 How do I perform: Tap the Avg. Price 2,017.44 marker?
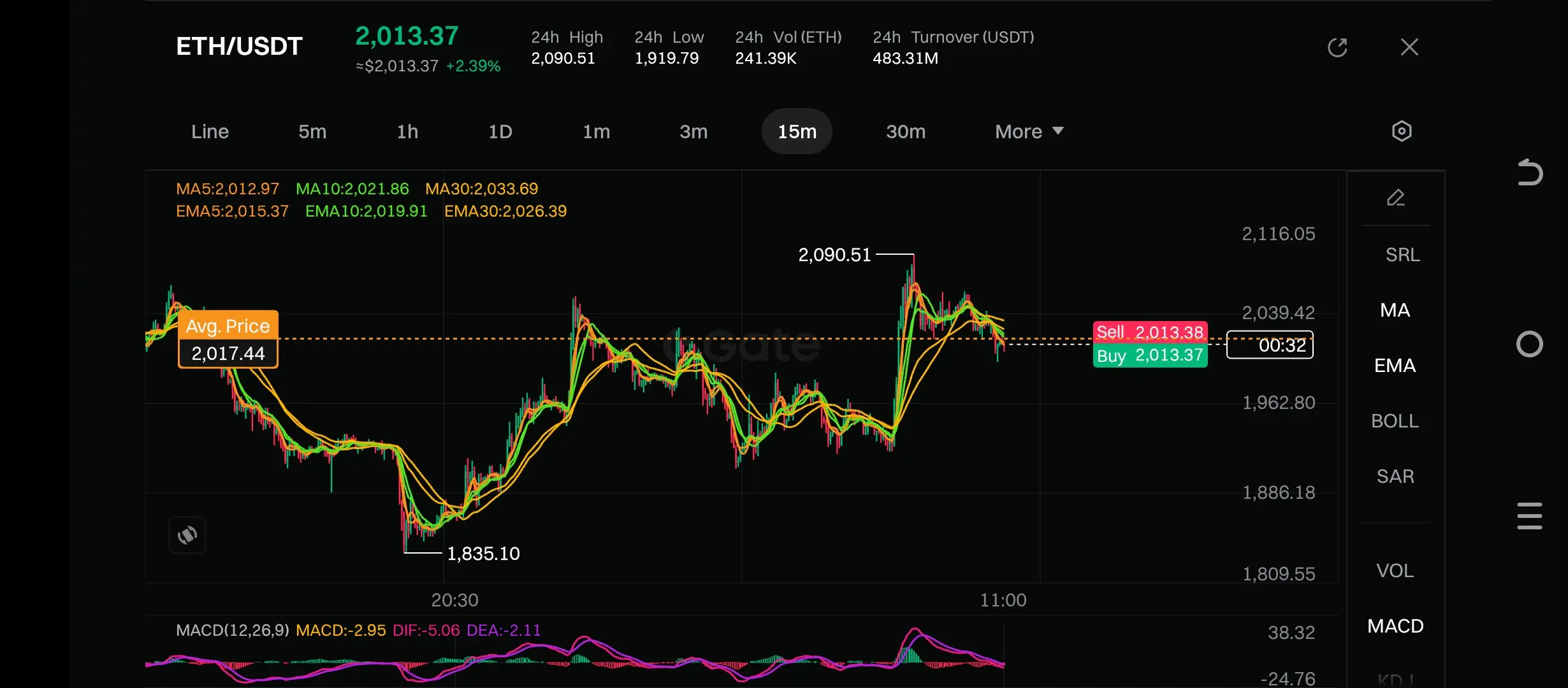228,340
